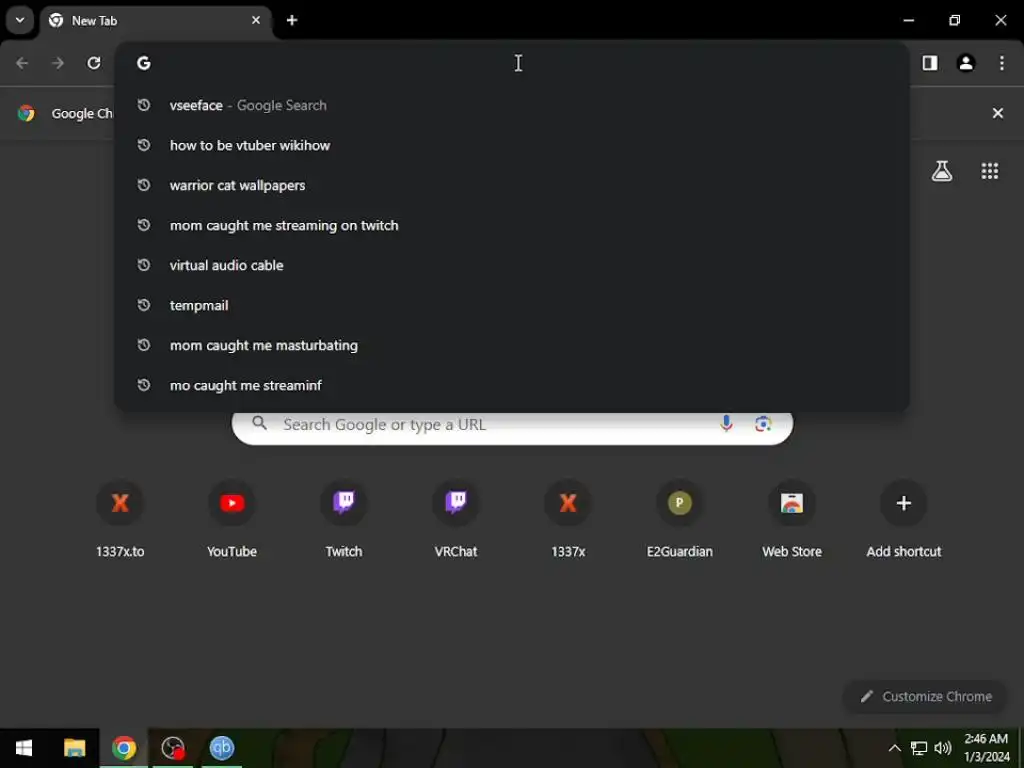Open Chrome three-dot menu
This screenshot has height=768, width=1024.
click(1002, 63)
